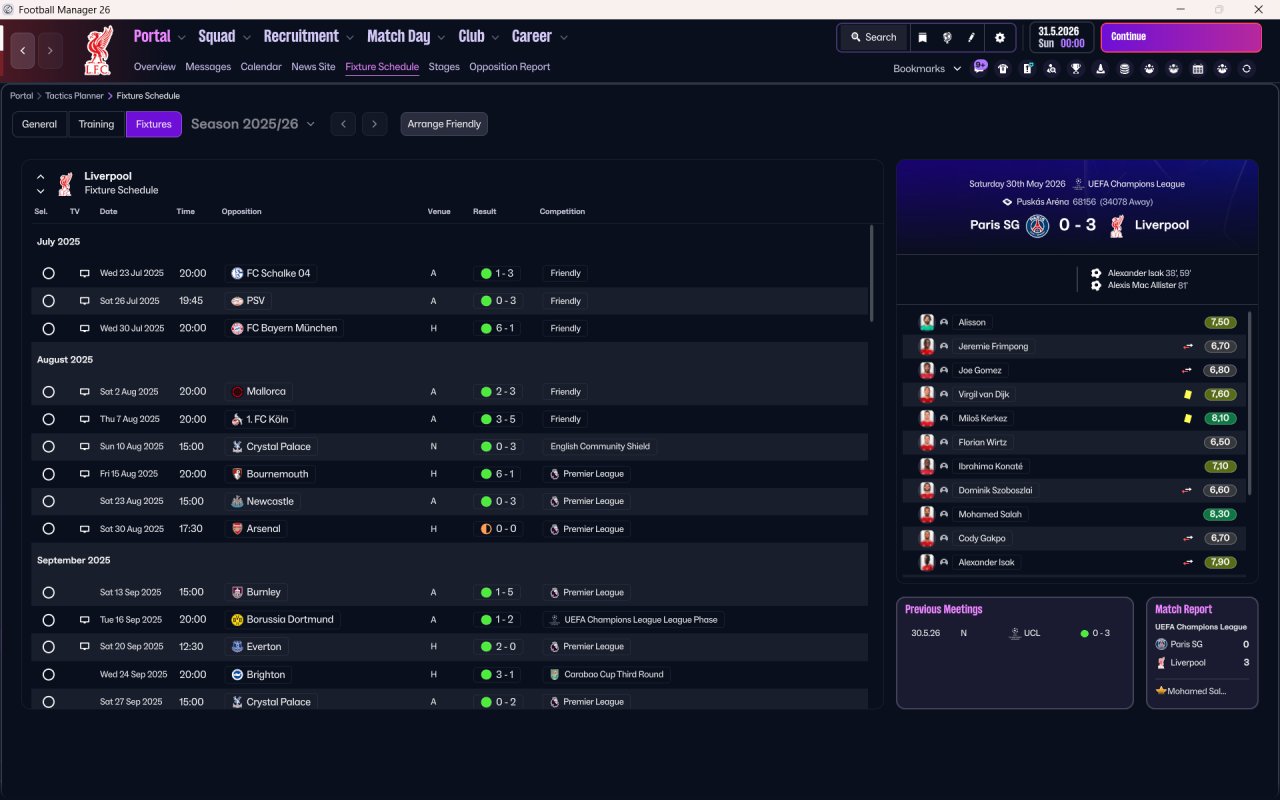Click the shirt bookmark icon
Viewport: 1280px width, 800px height.
[x=1003, y=69]
